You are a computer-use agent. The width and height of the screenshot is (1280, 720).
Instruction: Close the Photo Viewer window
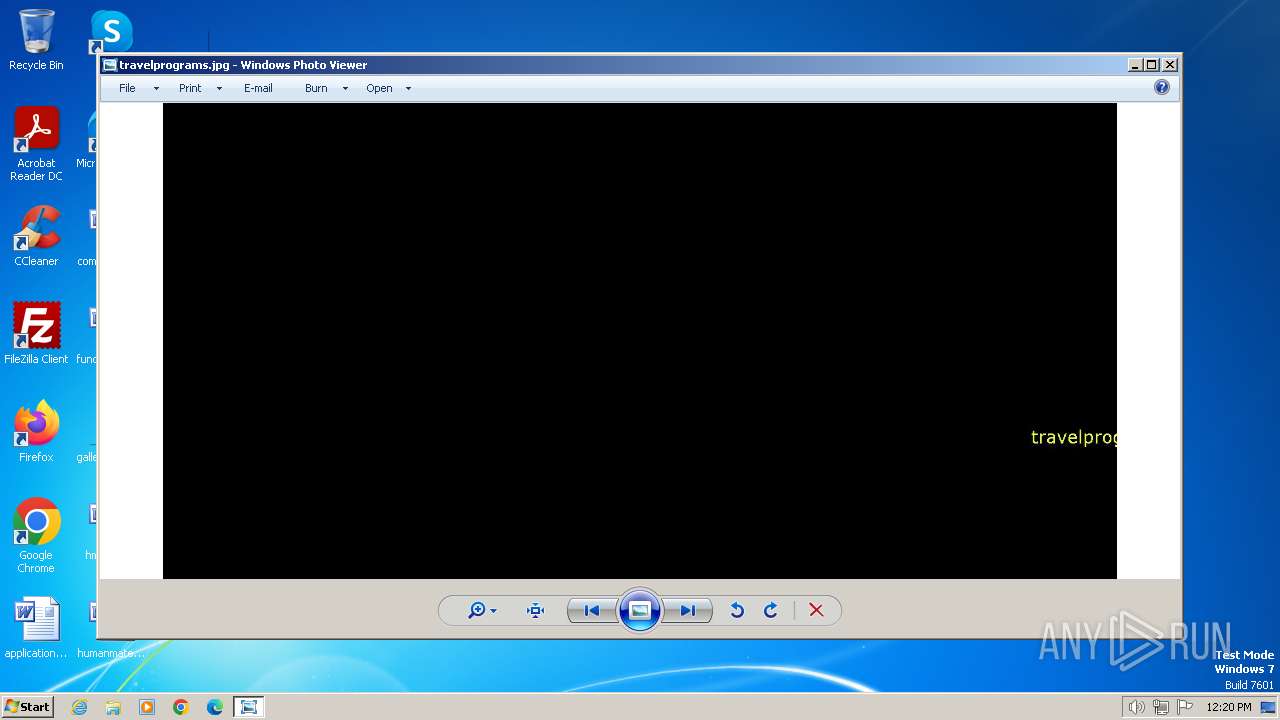point(1170,65)
